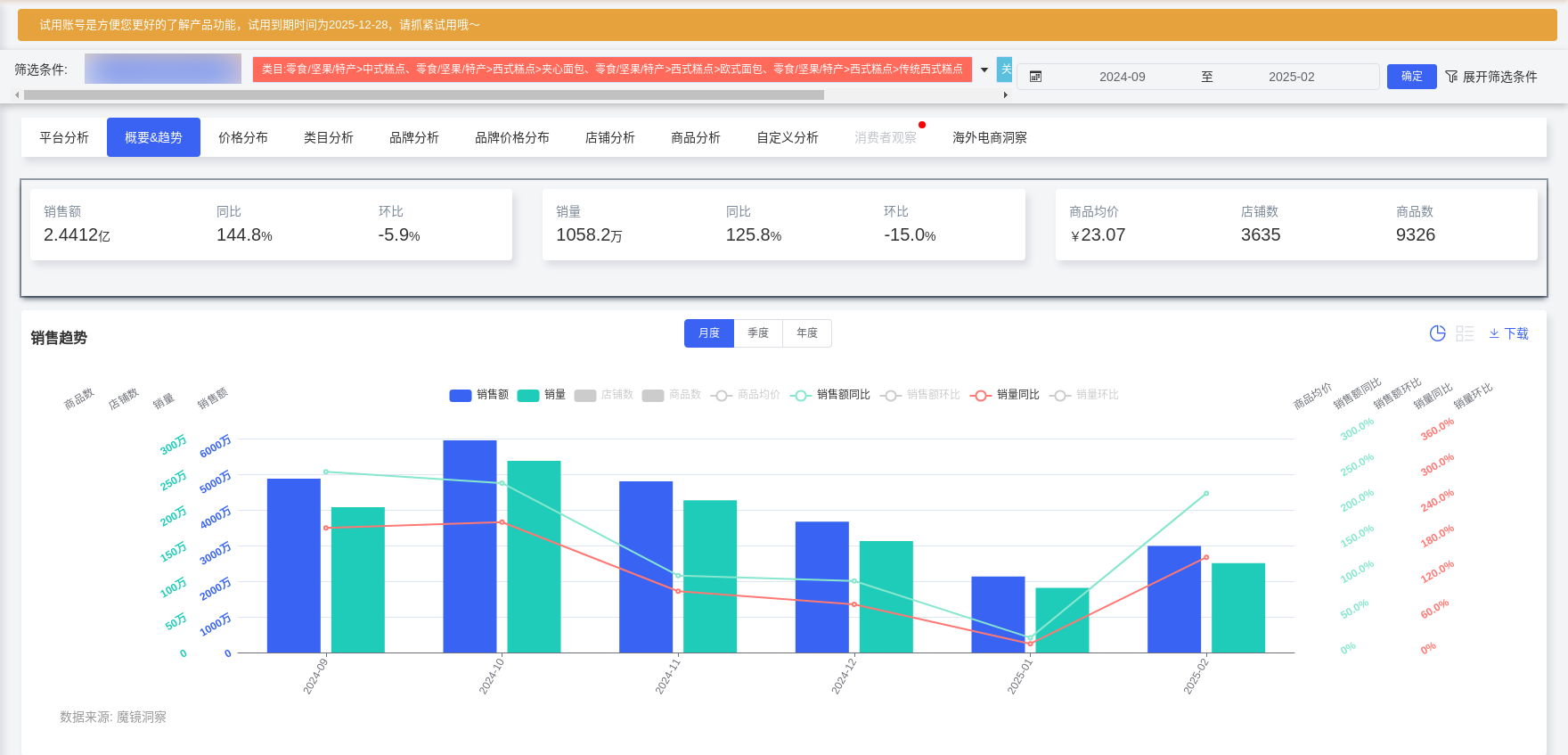This screenshot has width=1568, height=755.
Task: Toggle 销量 legend series
Action: point(542,395)
